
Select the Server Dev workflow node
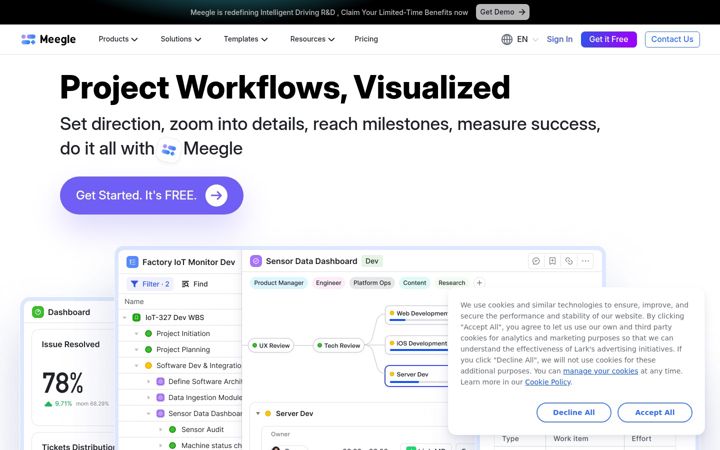416,376
